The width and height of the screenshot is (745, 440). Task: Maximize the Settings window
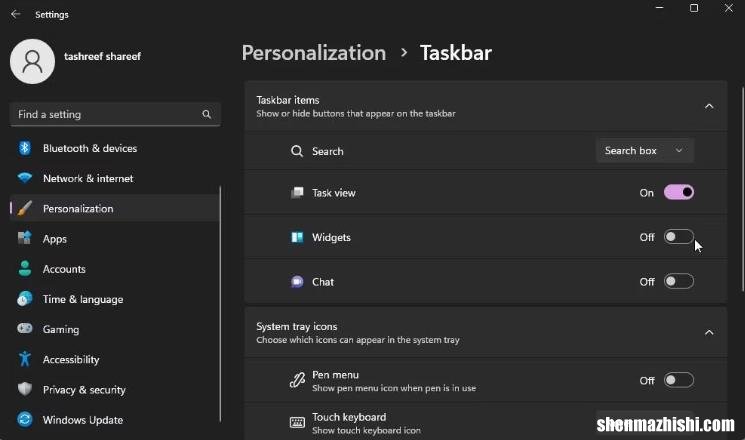point(694,8)
